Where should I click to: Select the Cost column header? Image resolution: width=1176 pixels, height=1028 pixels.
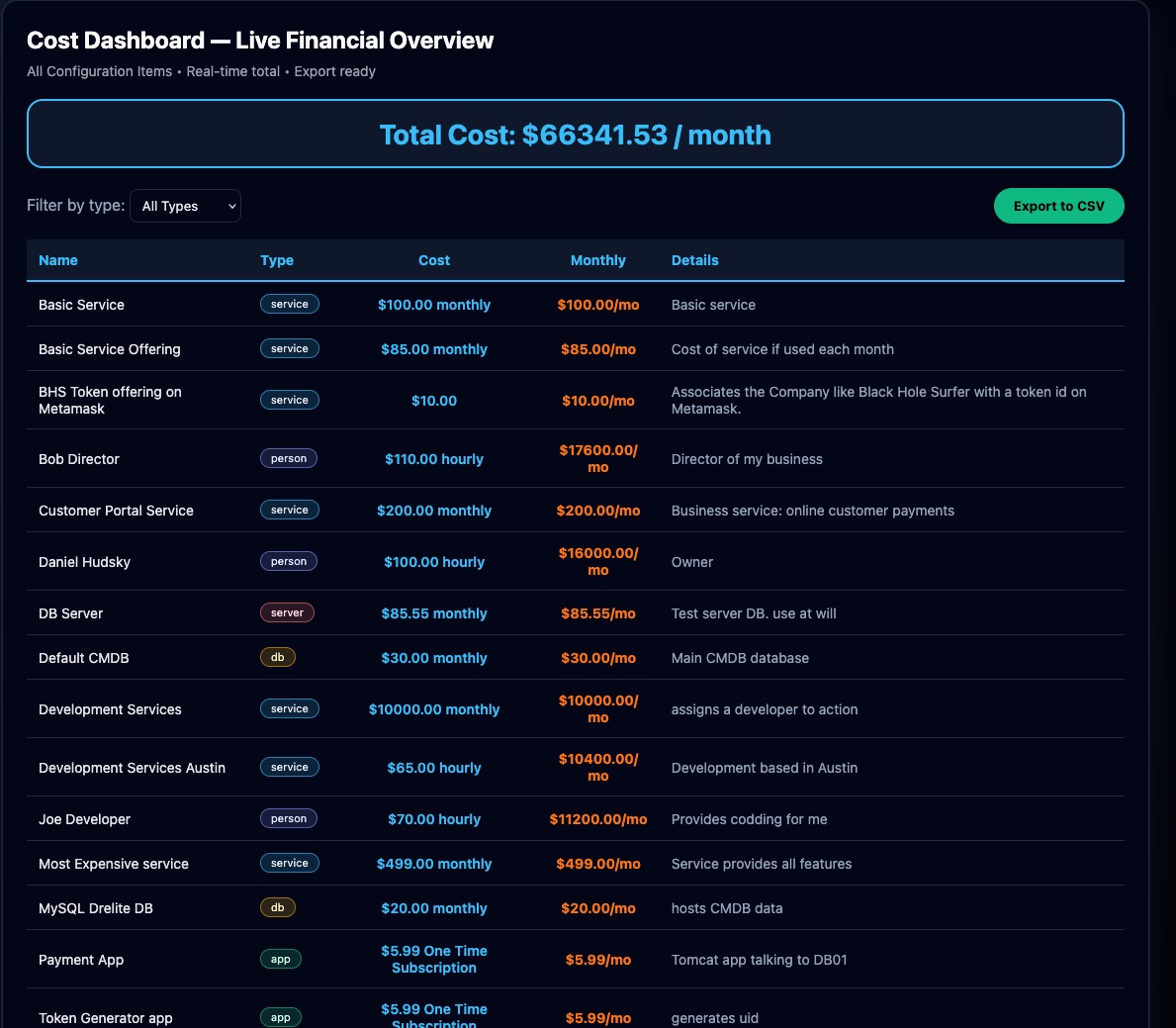click(x=433, y=260)
